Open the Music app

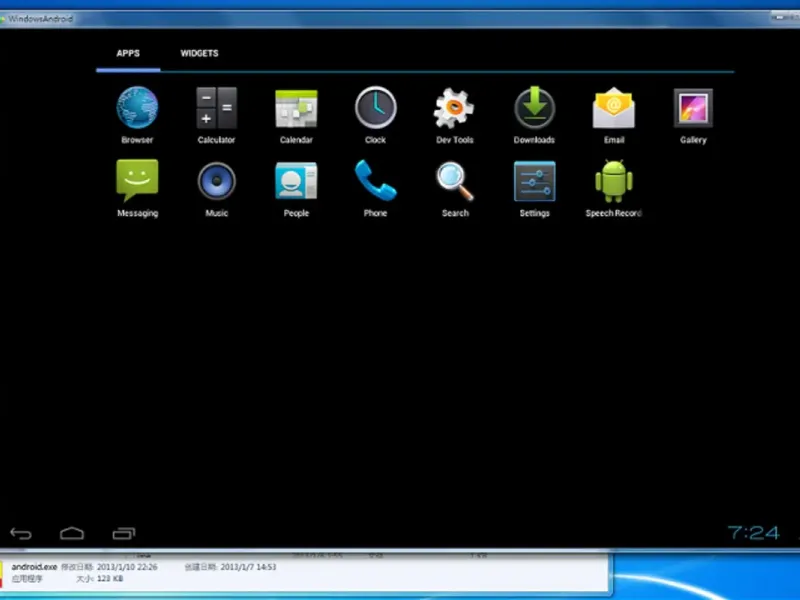point(216,188)
